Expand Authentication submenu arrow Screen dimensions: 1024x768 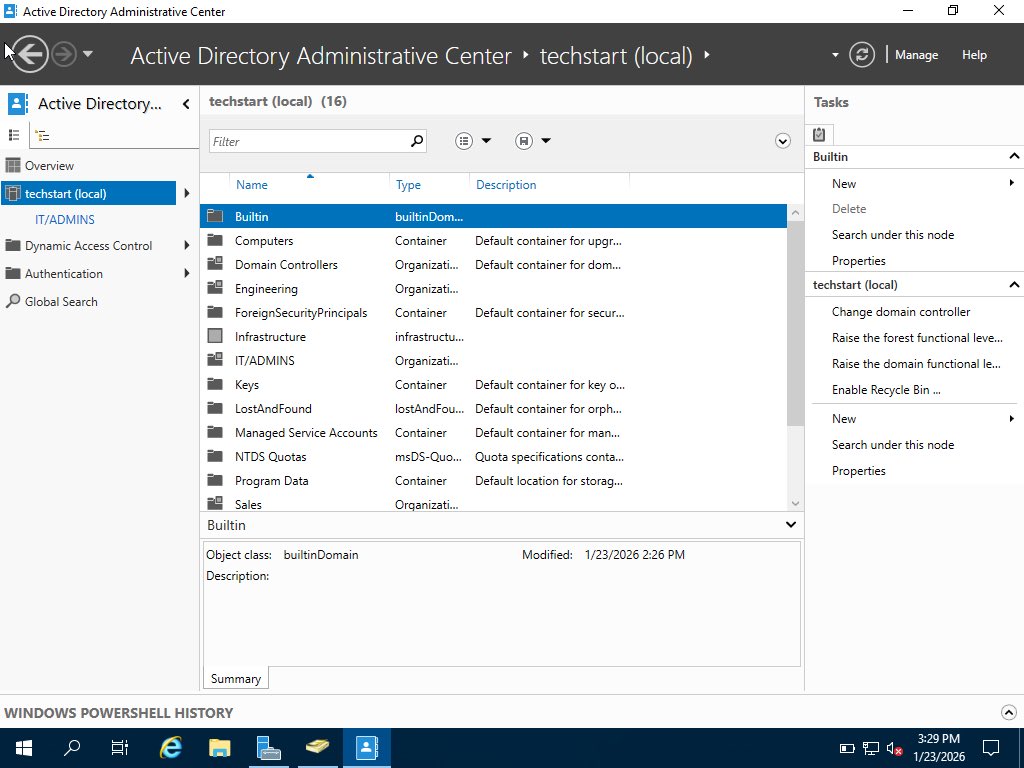pyautogui.click(x=187, y=273)
